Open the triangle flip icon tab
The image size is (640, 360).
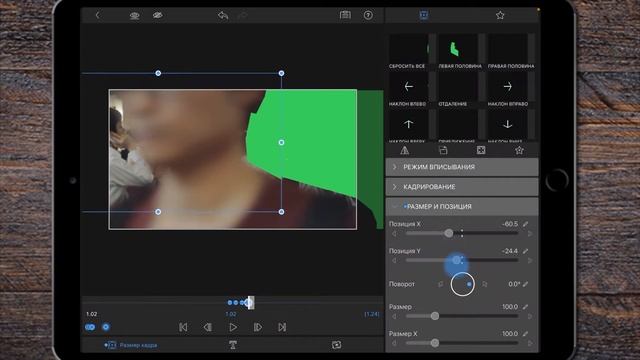(x=404, y=151)
